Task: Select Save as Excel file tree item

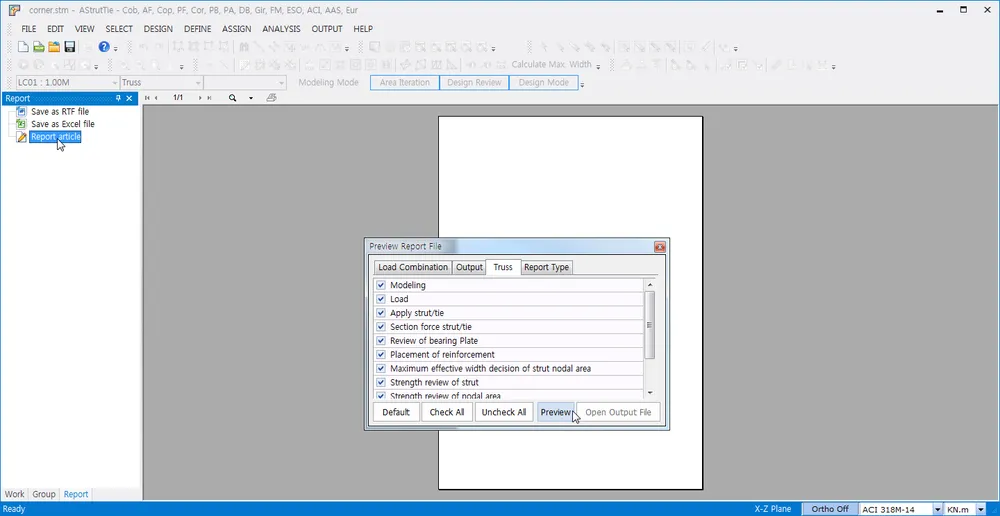Action: (x=62, y=124)
